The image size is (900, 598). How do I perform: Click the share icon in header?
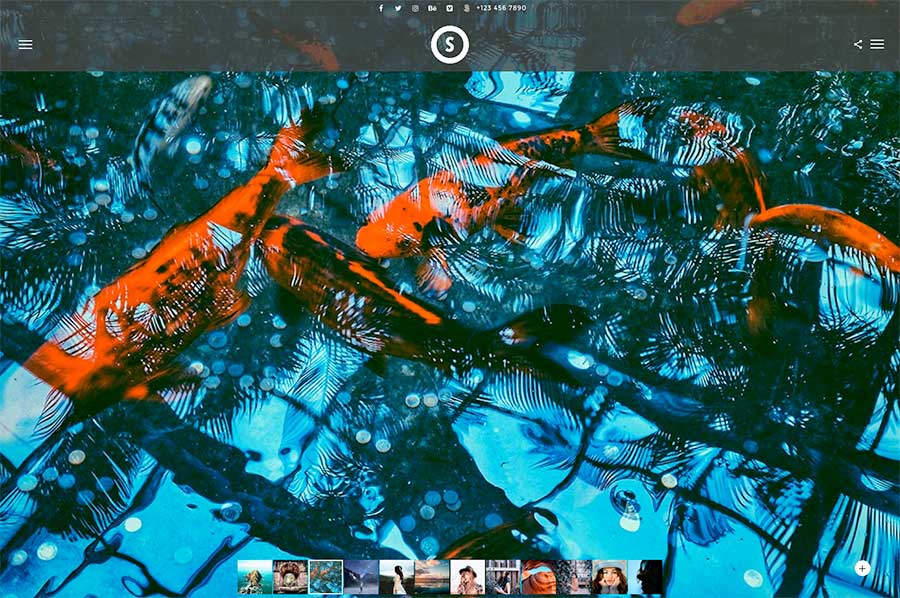(x=858, y=44)
